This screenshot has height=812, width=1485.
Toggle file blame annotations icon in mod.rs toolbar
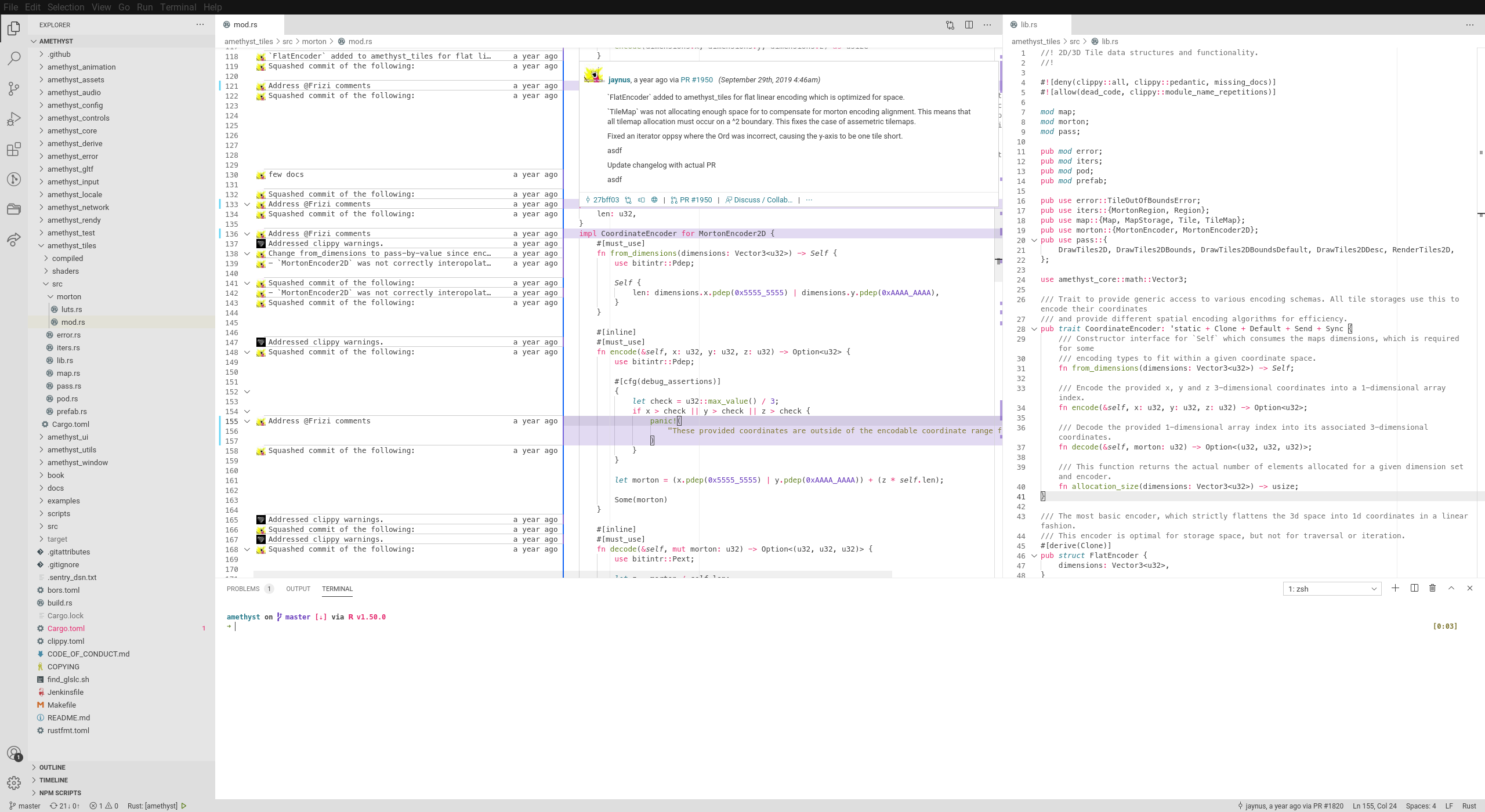(950, 25)
